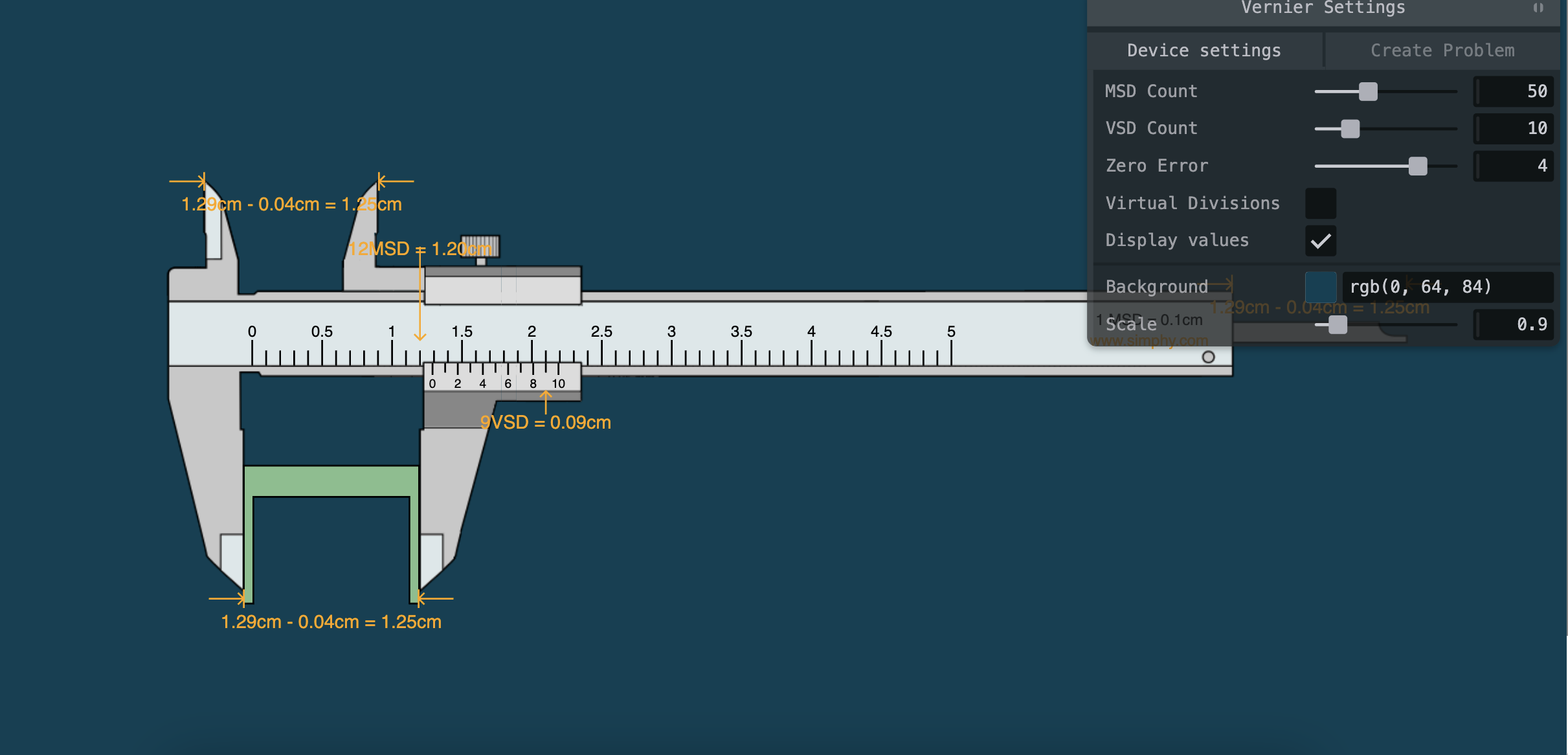This screenshot has height=755, width=1568.
Task: Click the MSD Count label
Action: point(1151,91)
